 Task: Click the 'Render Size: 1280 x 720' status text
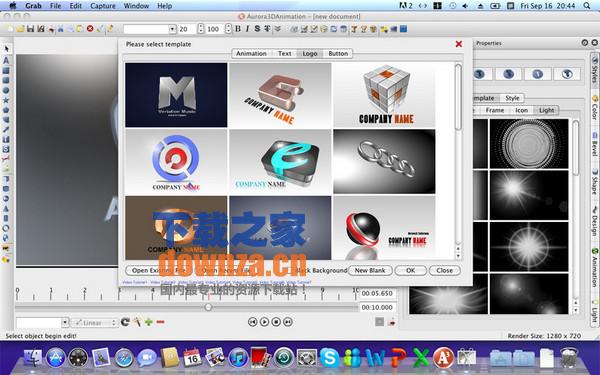point(544,336)
